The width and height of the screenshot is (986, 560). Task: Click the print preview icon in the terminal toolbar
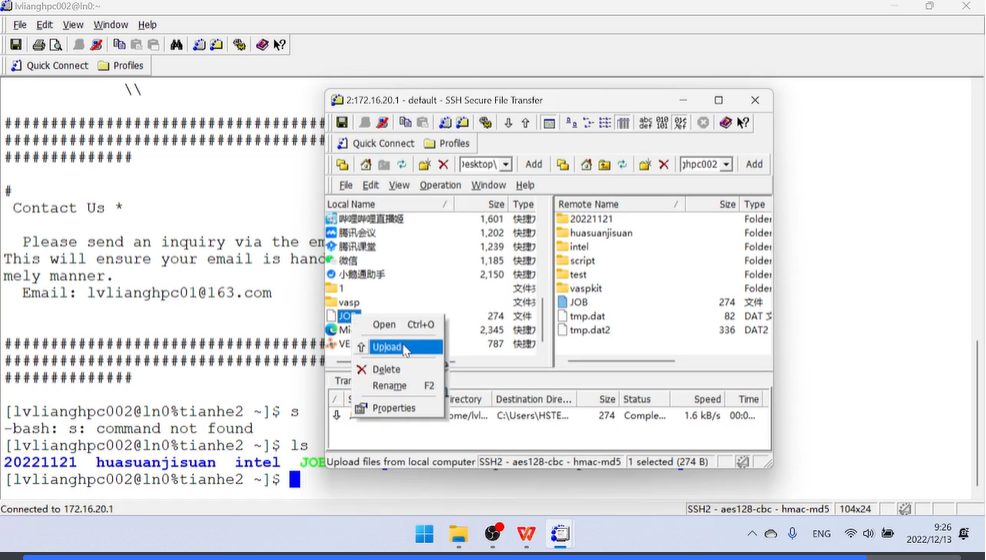point(56,45)
